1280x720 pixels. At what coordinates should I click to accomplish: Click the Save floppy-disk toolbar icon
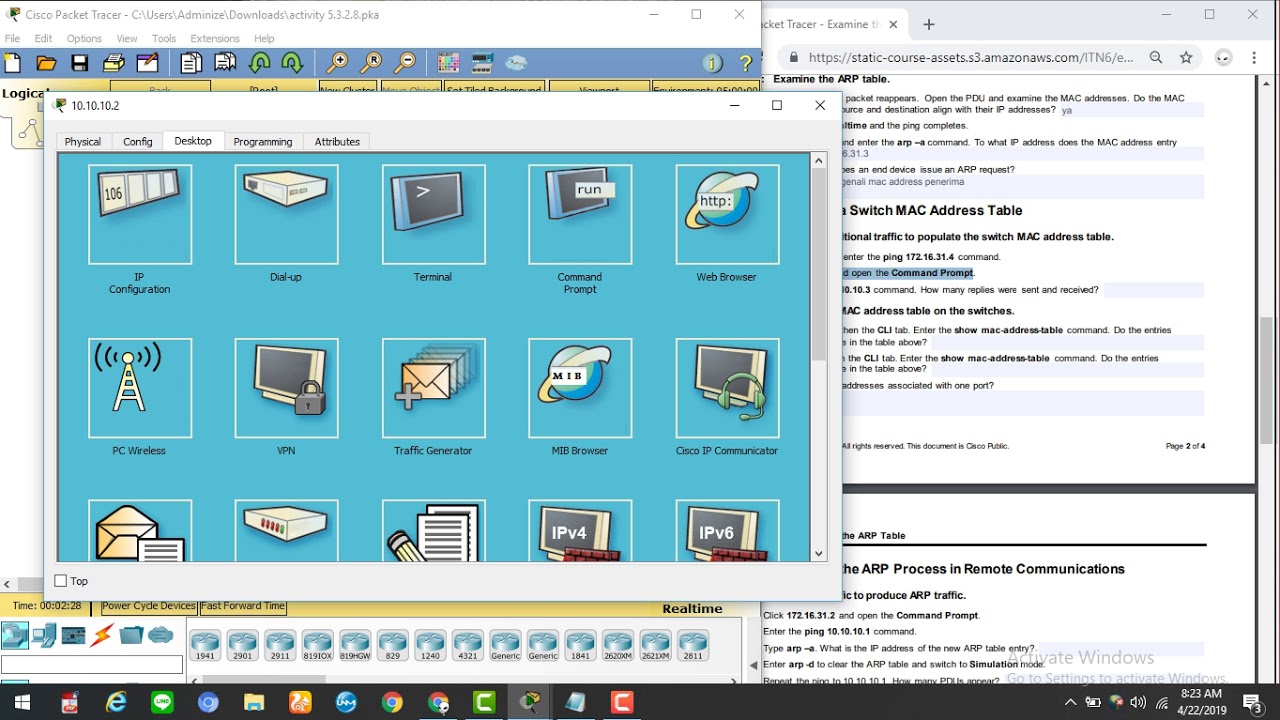tap(80, 63)
